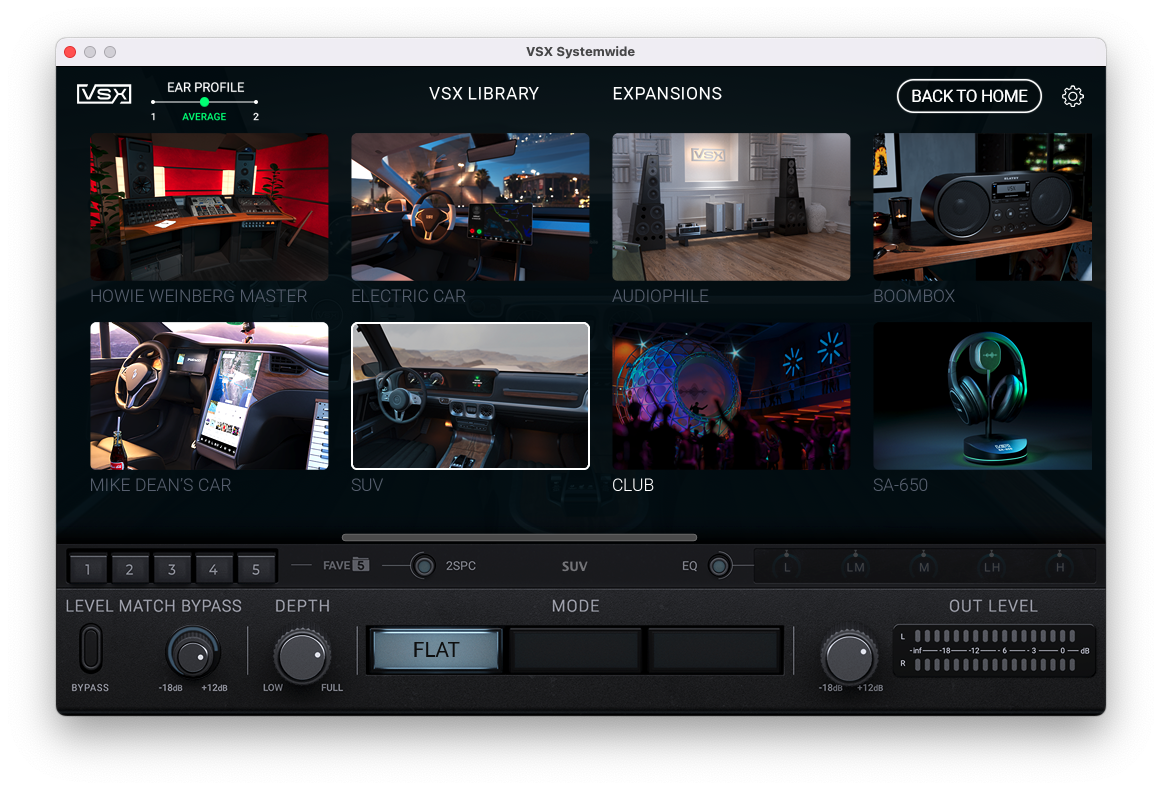Screen dimensions: 1162x790
Task: Select the FLAT mode button
Action: pos(436,650)
